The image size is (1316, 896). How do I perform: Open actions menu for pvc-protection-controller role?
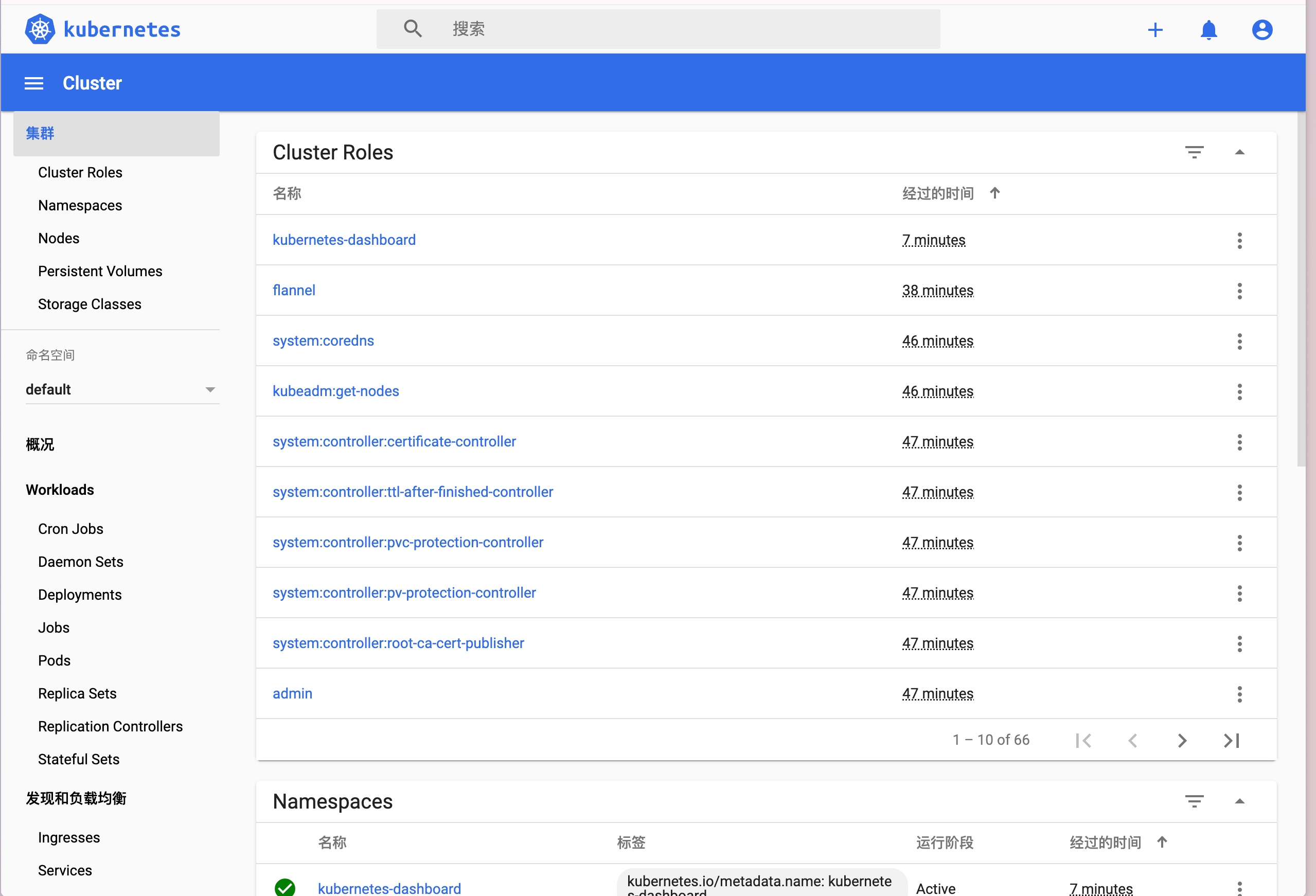click(1239, 542)
